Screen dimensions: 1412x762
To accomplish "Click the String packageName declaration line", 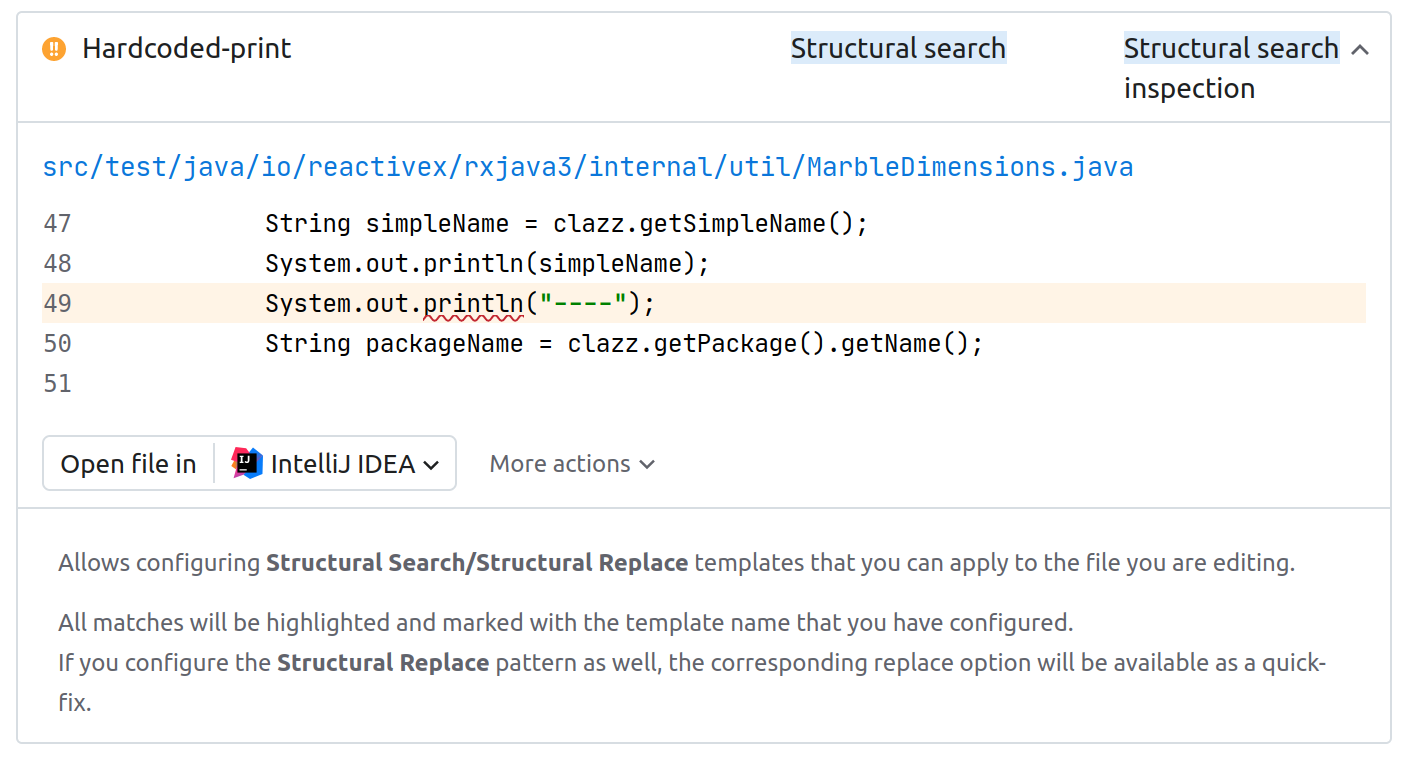I will pyautogui.click(x=624, y=344).
